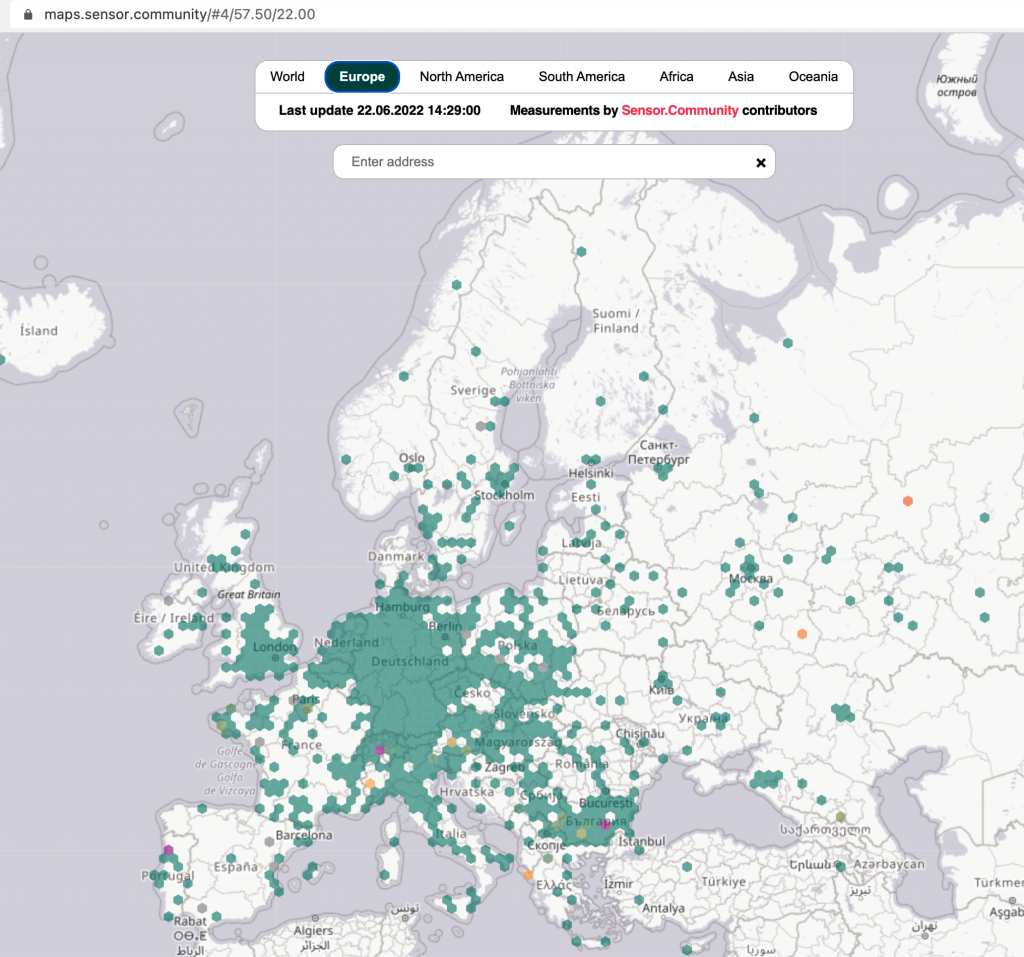Click the gray hexagon near Barcelona
Screen dimensions: 1024x957
(269, 842)
